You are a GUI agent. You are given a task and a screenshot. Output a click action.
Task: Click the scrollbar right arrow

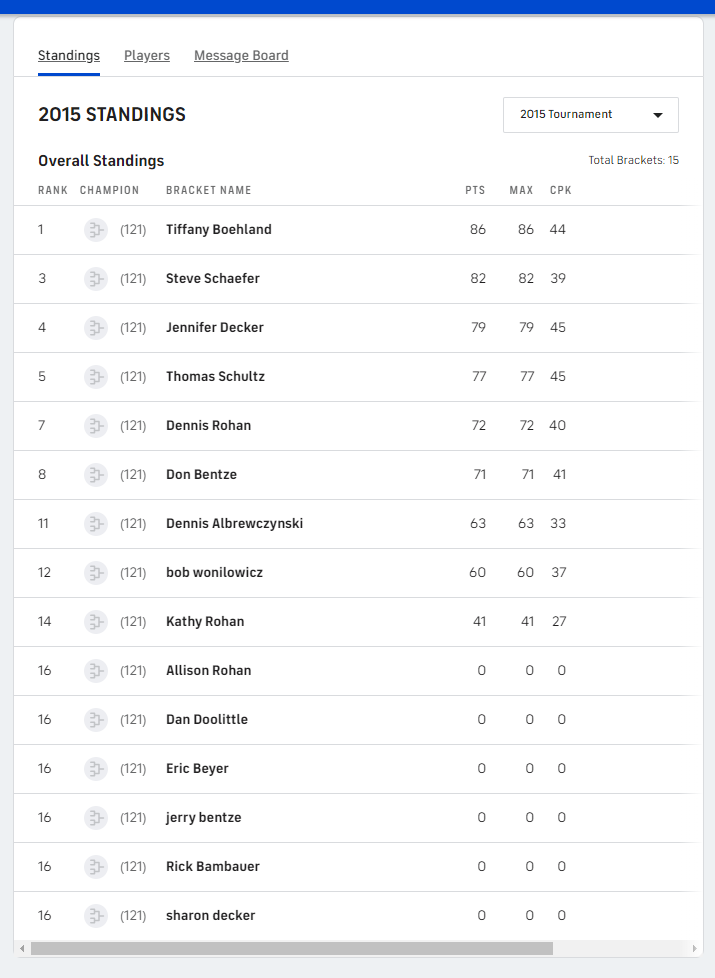(x=696, y=948)
